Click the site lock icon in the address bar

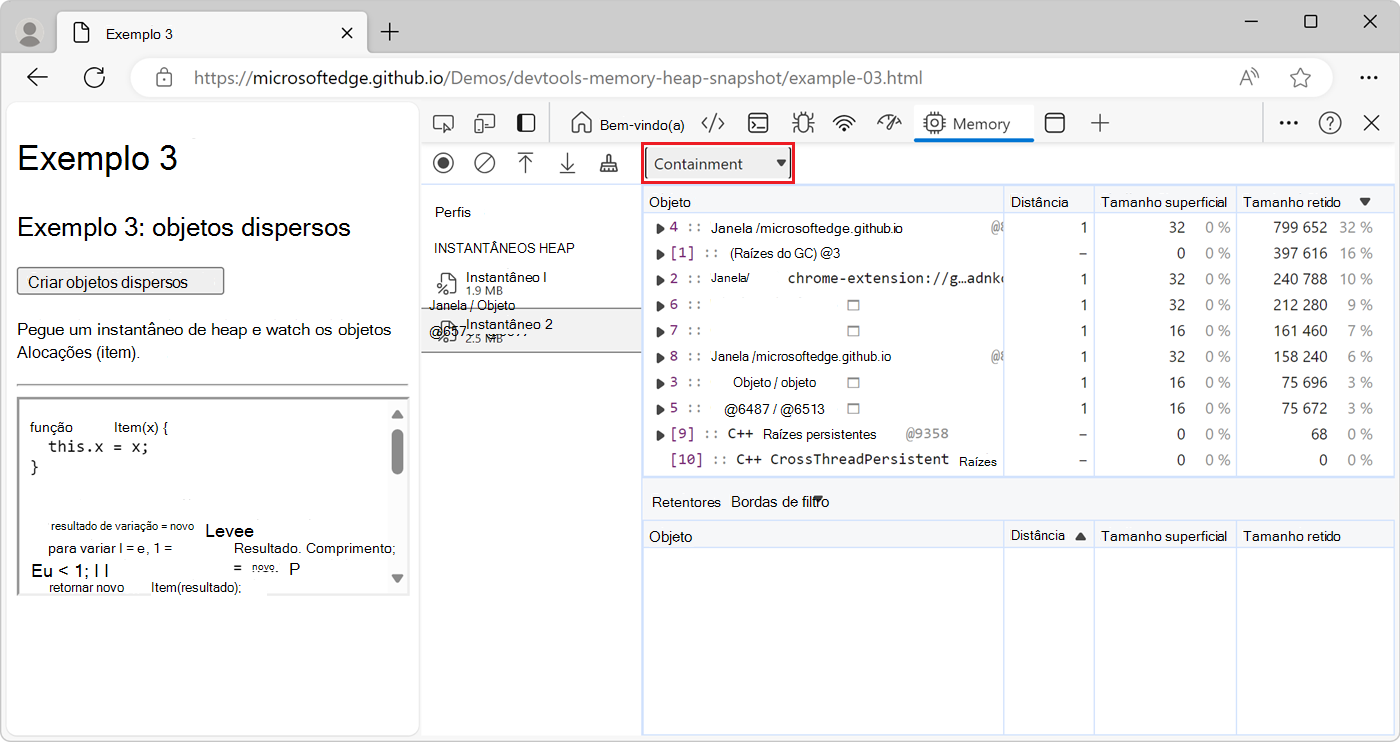[165, 78]
